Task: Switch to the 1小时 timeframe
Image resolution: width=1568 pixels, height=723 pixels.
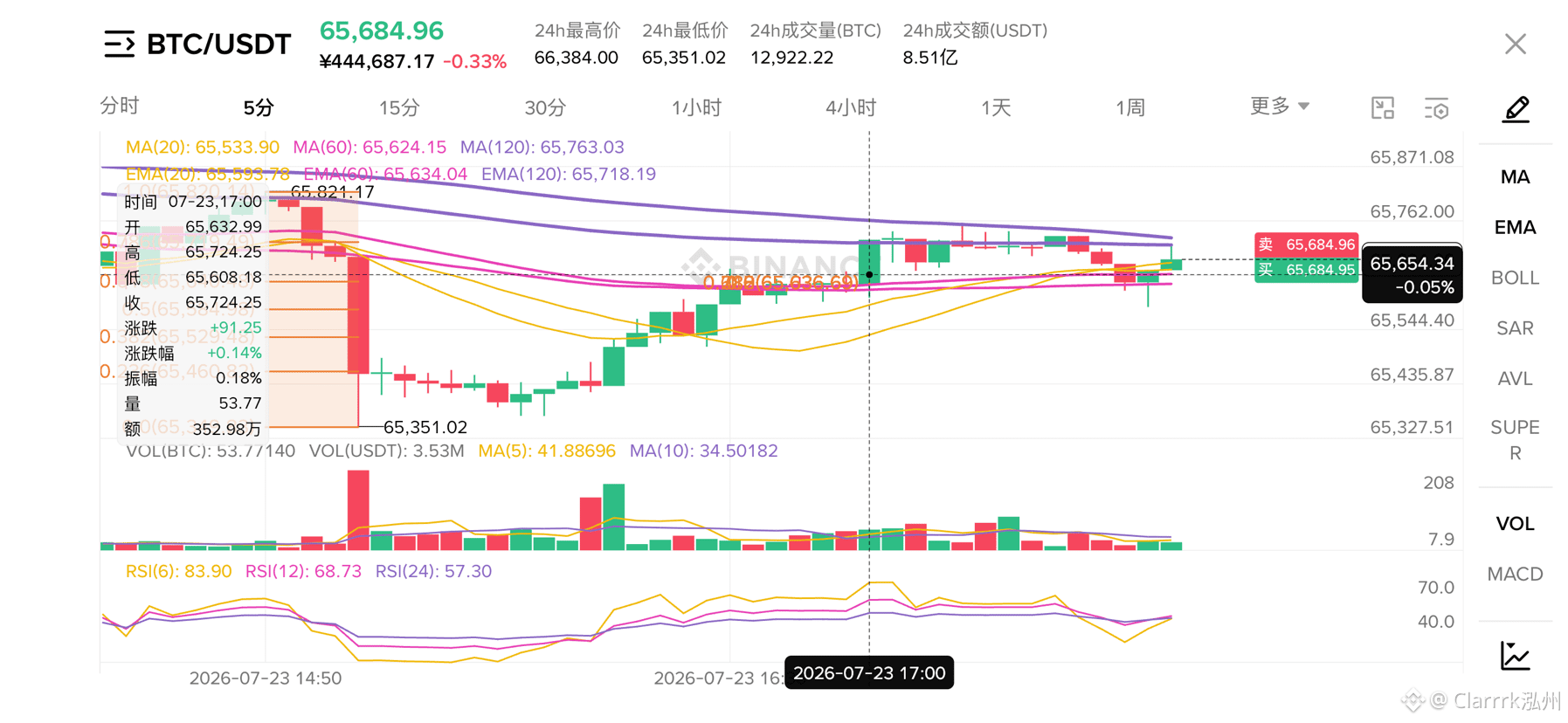Action: (x=696, y=108)
